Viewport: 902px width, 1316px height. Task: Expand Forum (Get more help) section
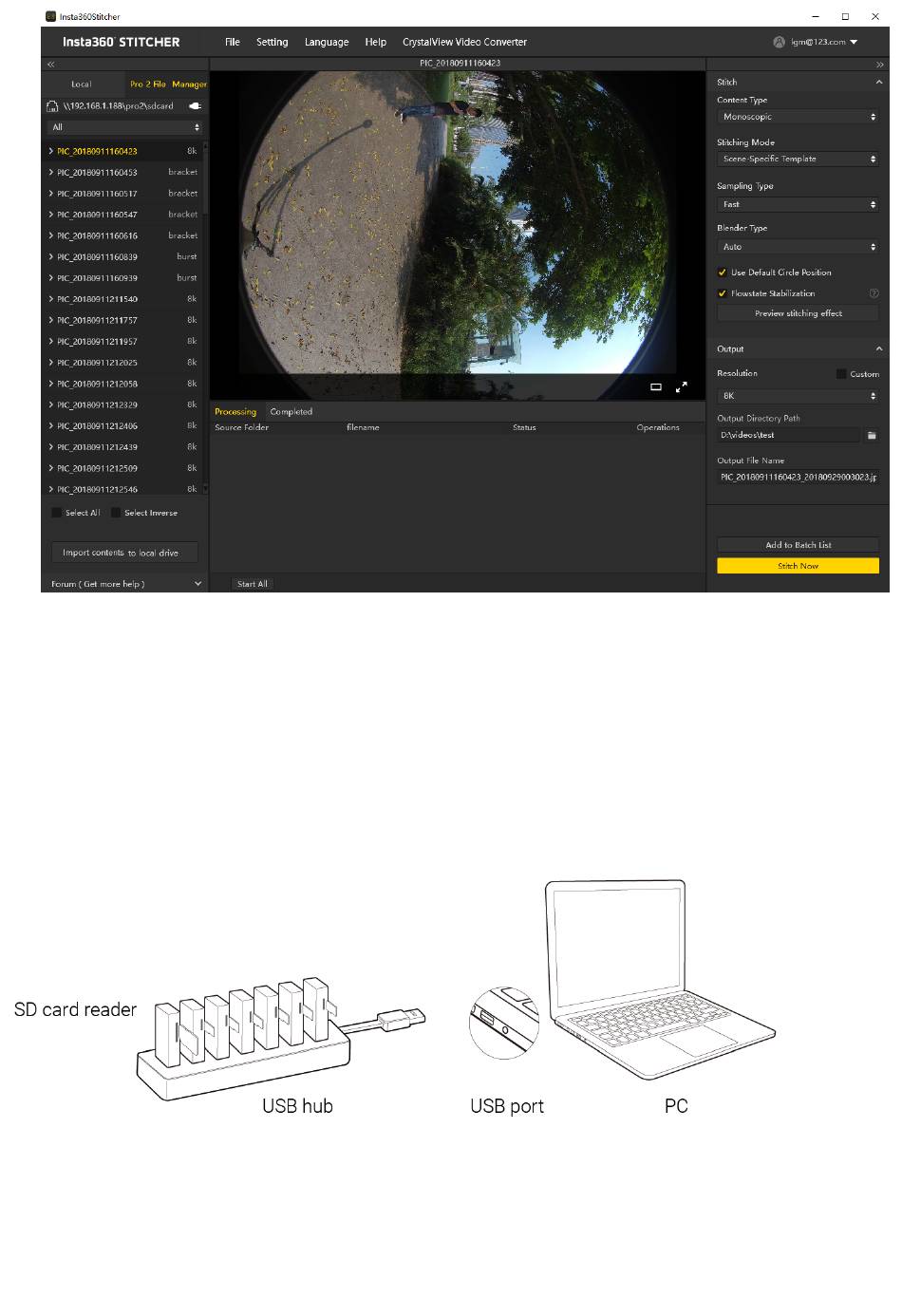pyautogui.click(x=125, y=584)
